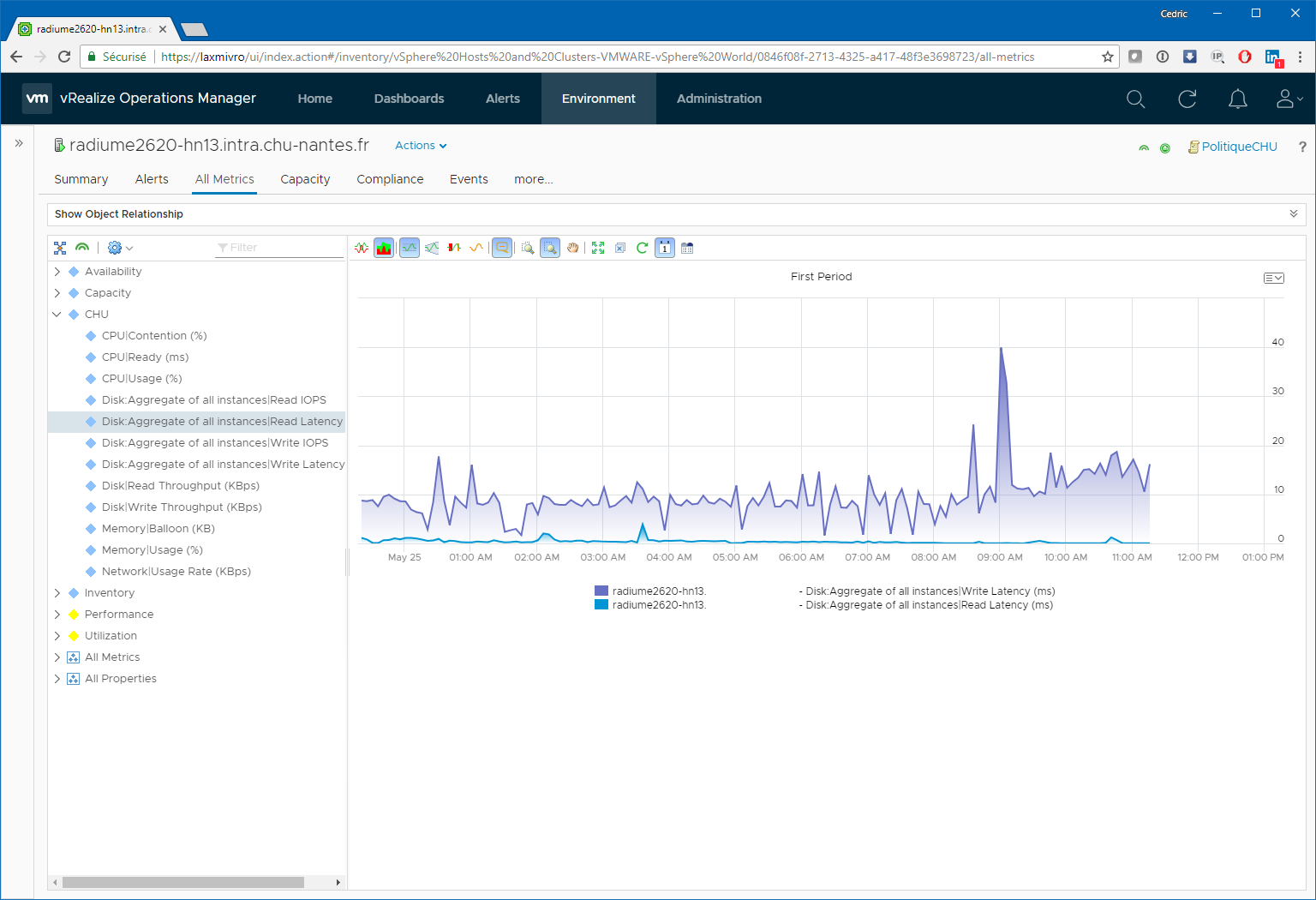1316x900 pixels.
Task: Click the zoom to fit arrows icon
Action: [598, 248]
